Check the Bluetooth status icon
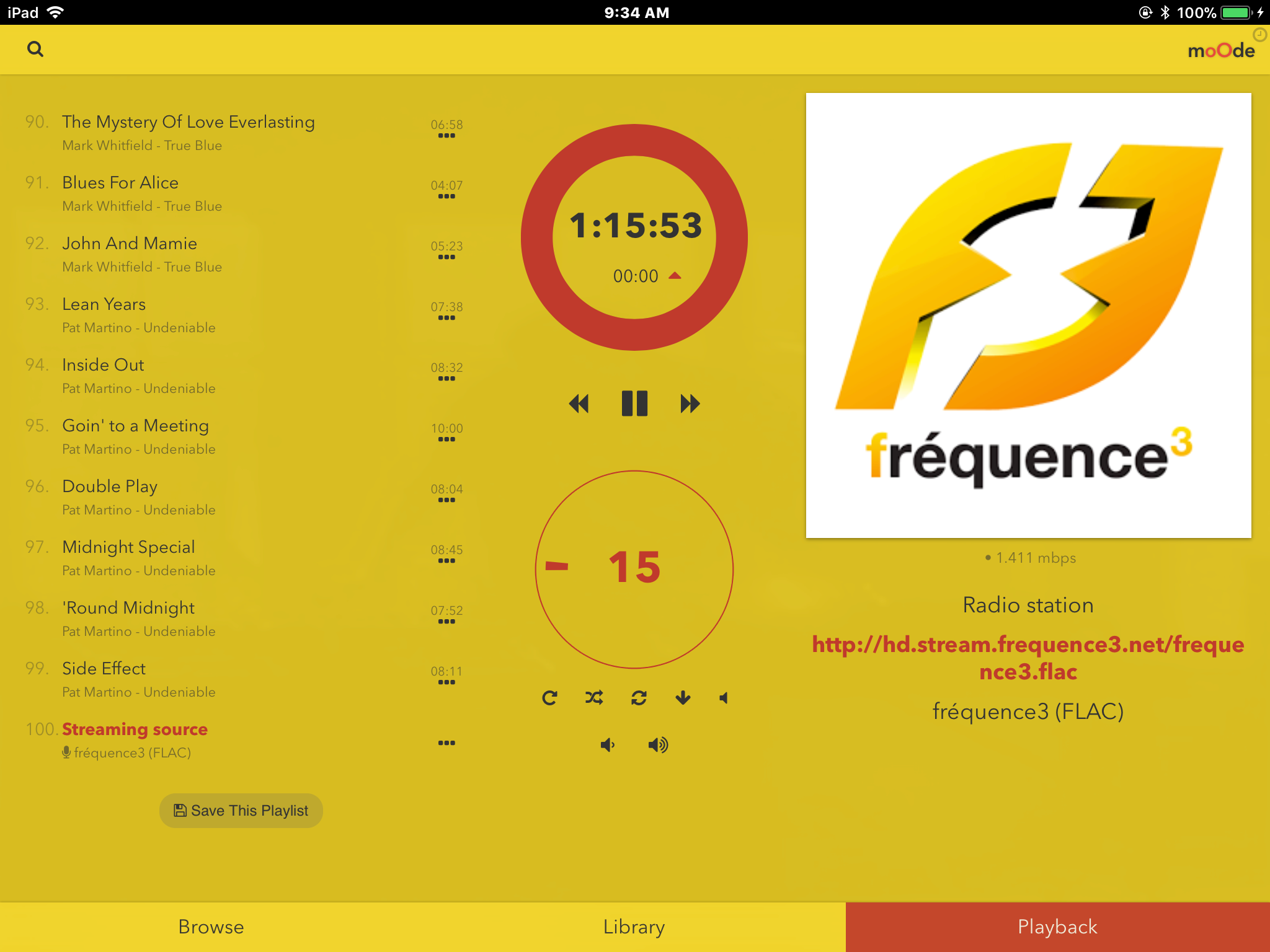Image resolution: width=1270 pixels, height=952 pixels. (x=1165, y=12)
